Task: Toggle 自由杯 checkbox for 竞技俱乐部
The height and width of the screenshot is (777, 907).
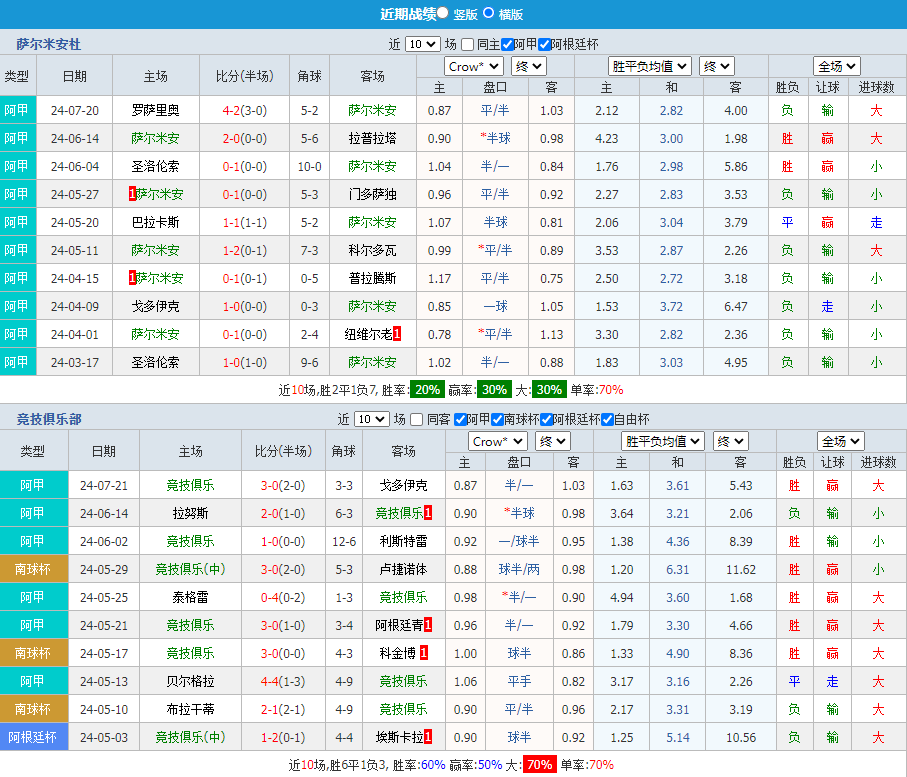Action: 607,419
